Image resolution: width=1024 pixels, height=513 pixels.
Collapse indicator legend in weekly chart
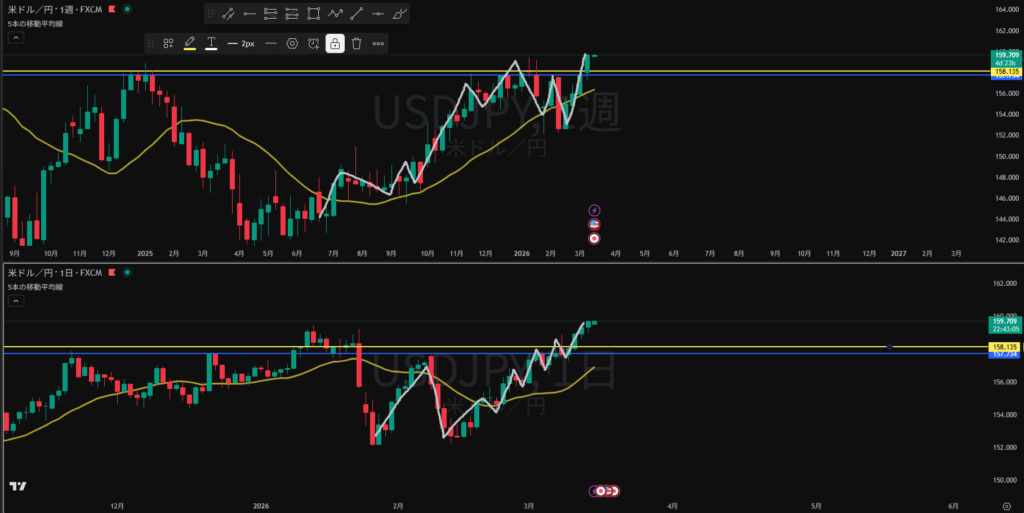click(15, 38)
